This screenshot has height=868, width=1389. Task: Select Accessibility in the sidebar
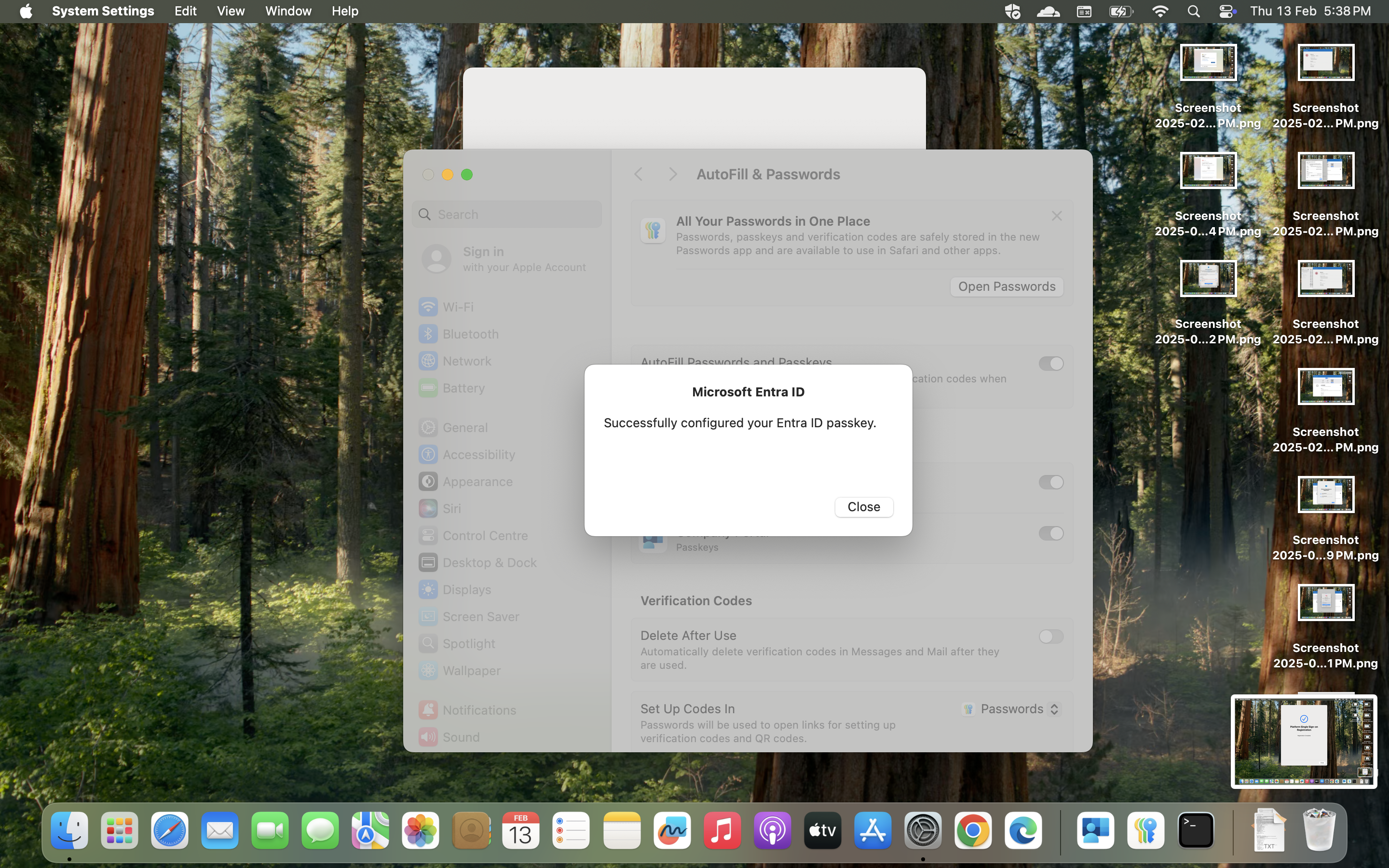click(x=507, y=454)
